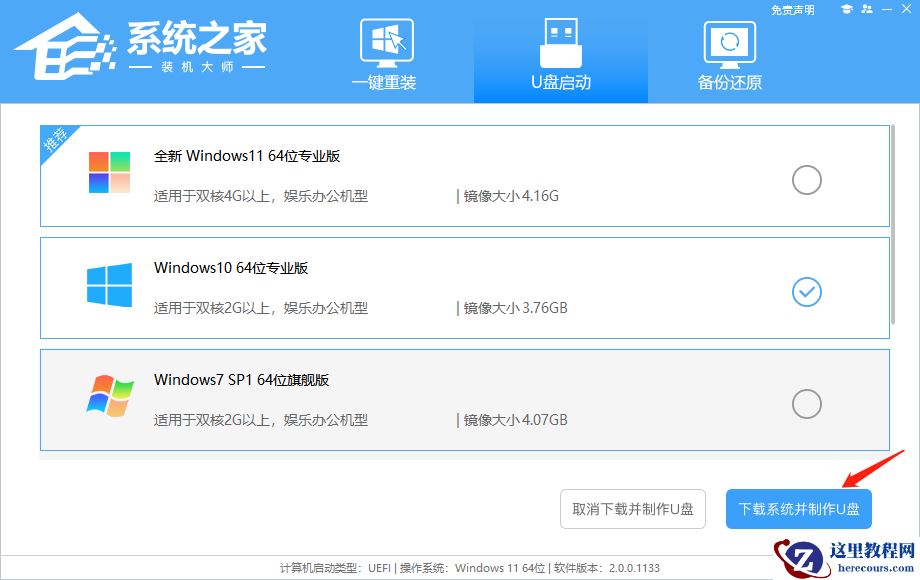Click the 系统之家装机大师 logo
The image size is (920, 580).
point(140,48)
